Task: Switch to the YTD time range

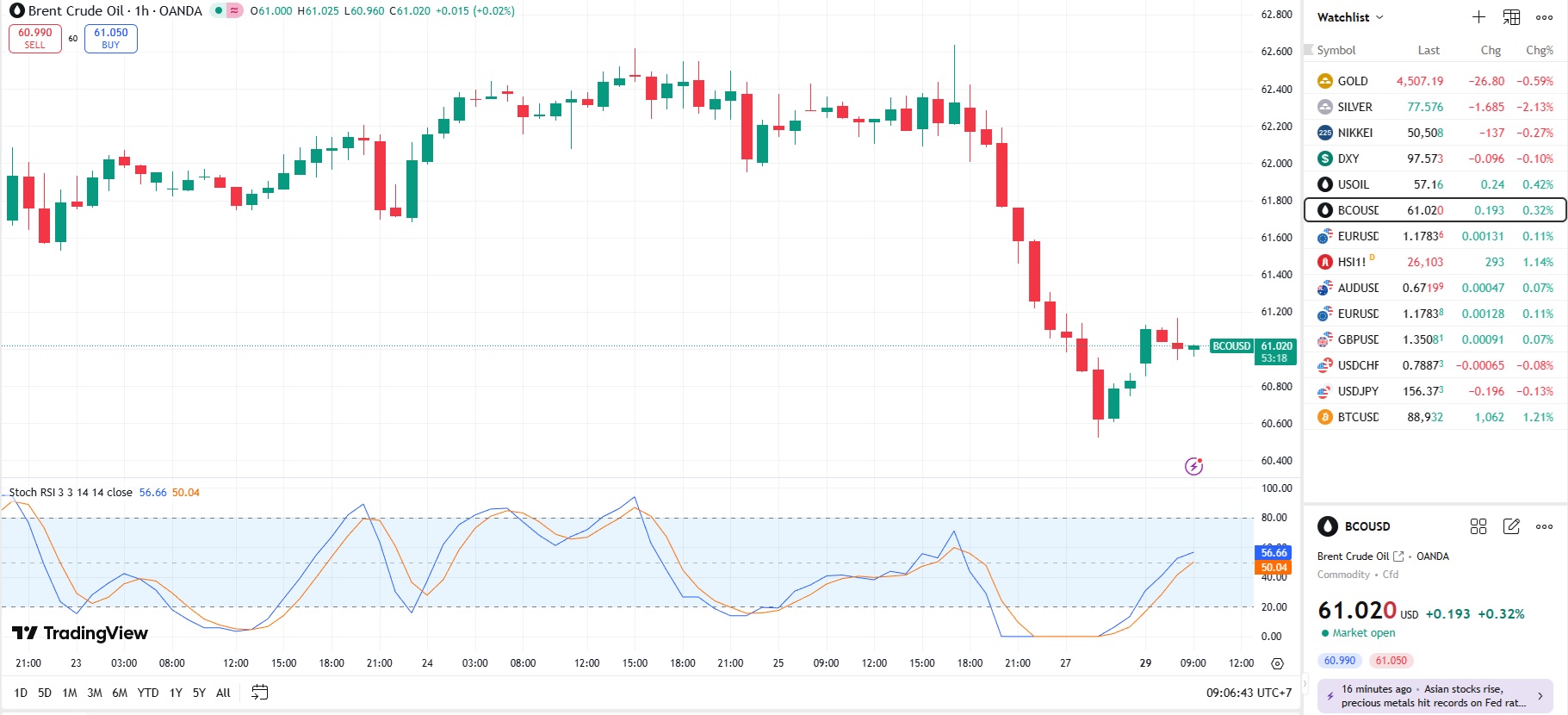Action: (148, 693)
